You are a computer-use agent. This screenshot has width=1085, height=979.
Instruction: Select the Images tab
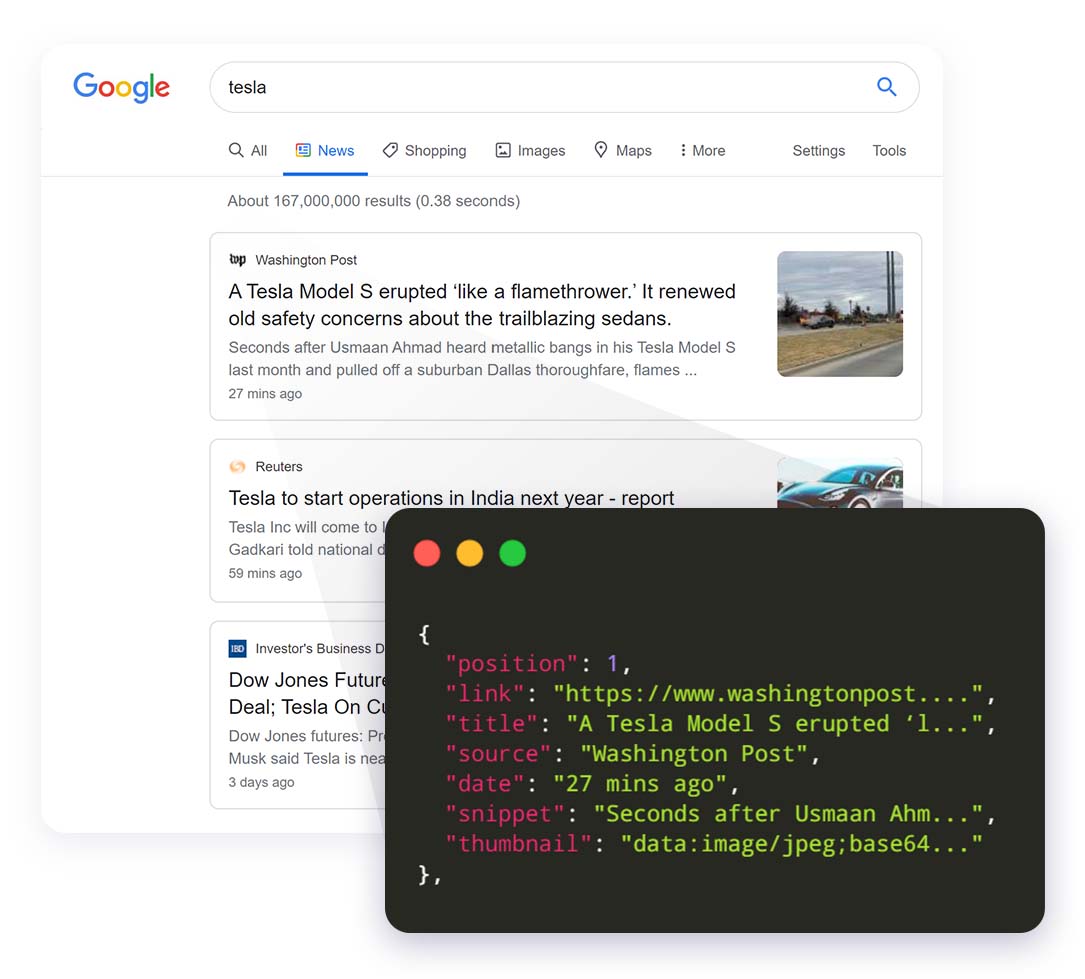[530, 151]
